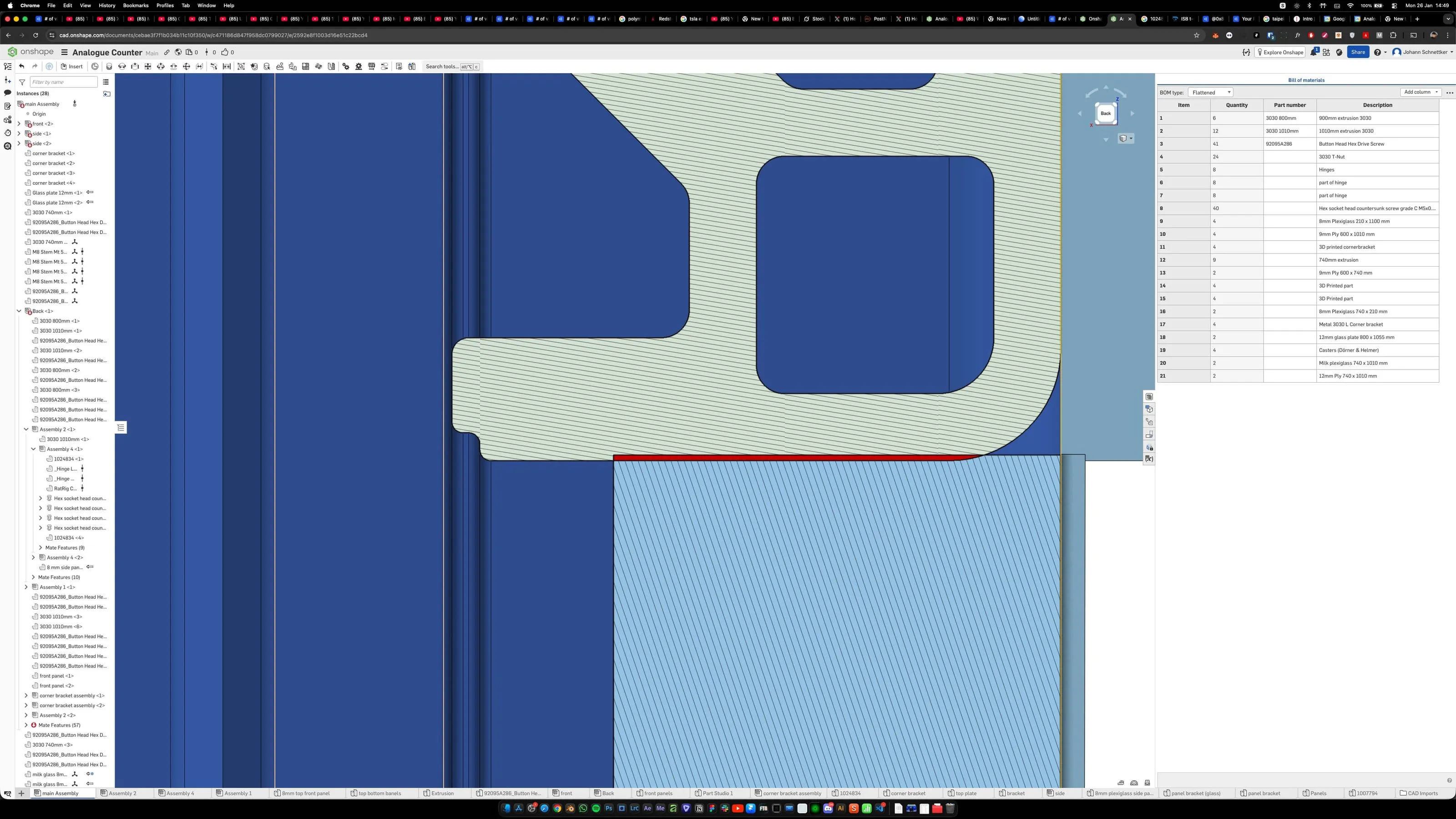Open the Variable table panel icon
The width and height of the screenshot is (1456, 819).
[x=1149, y=459]
